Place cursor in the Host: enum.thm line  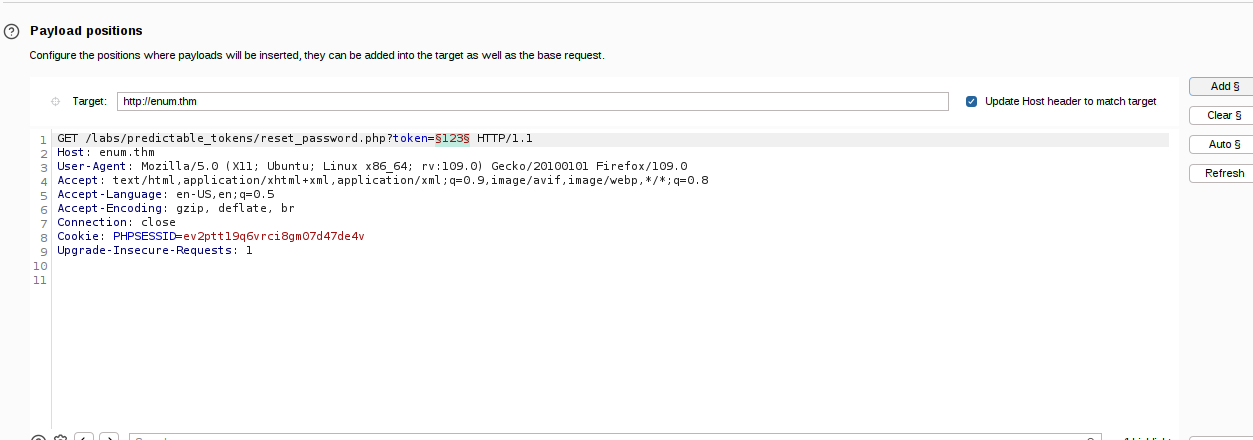click(x=106, y=152)
